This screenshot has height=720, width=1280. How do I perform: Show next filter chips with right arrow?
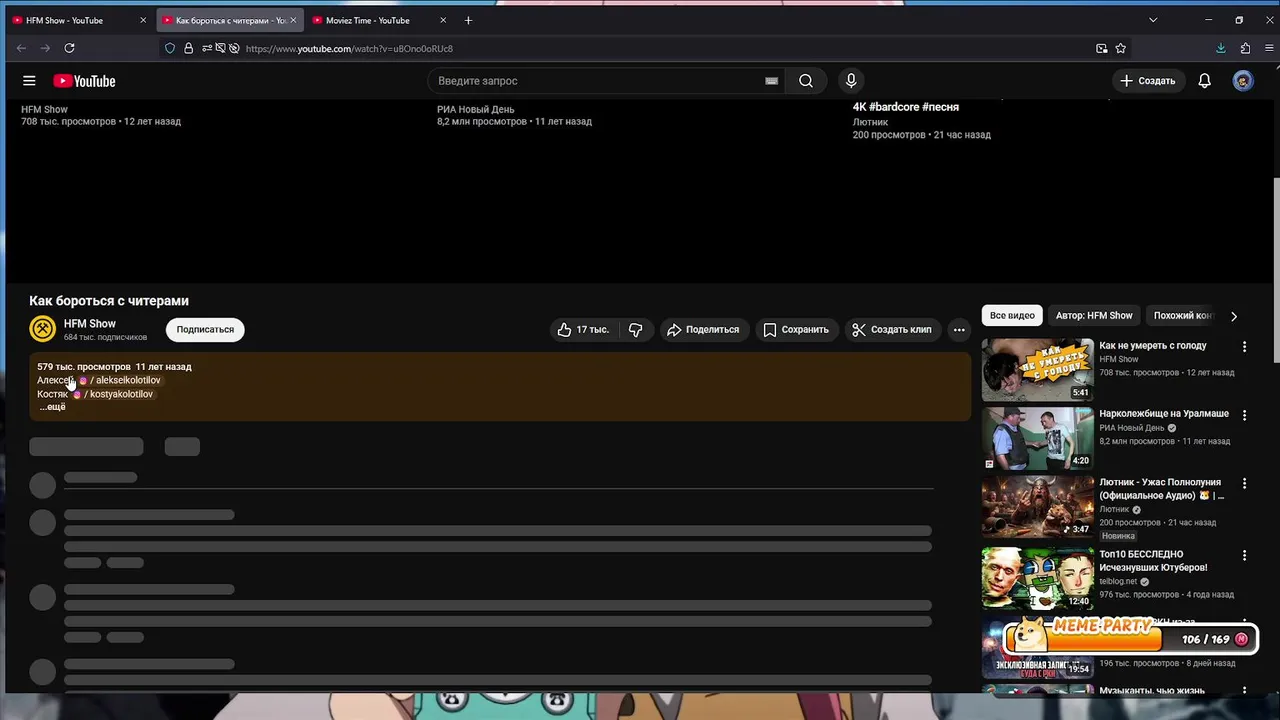pyautogui.click(x=1233, y=316)
